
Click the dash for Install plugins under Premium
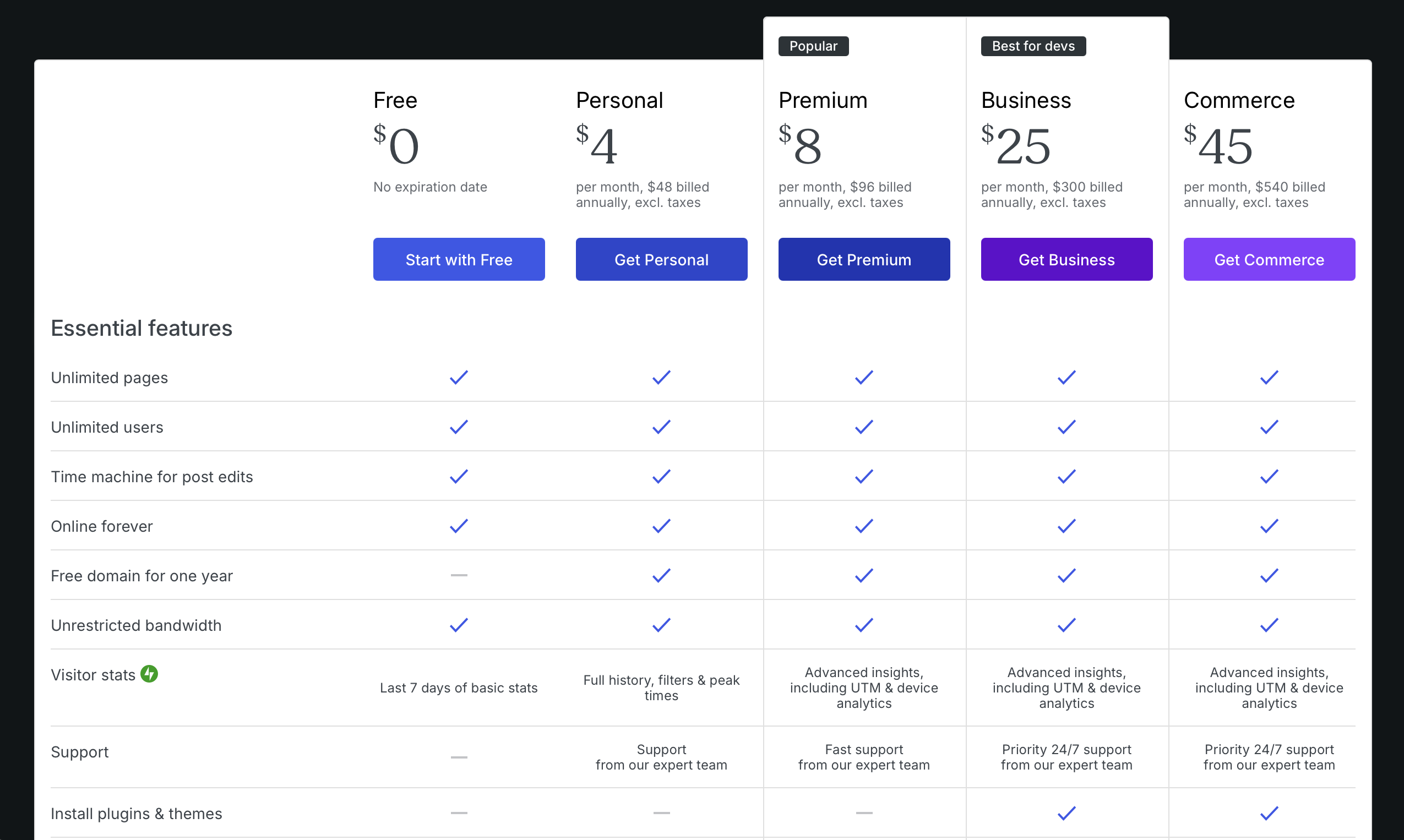tap(863, 813)
